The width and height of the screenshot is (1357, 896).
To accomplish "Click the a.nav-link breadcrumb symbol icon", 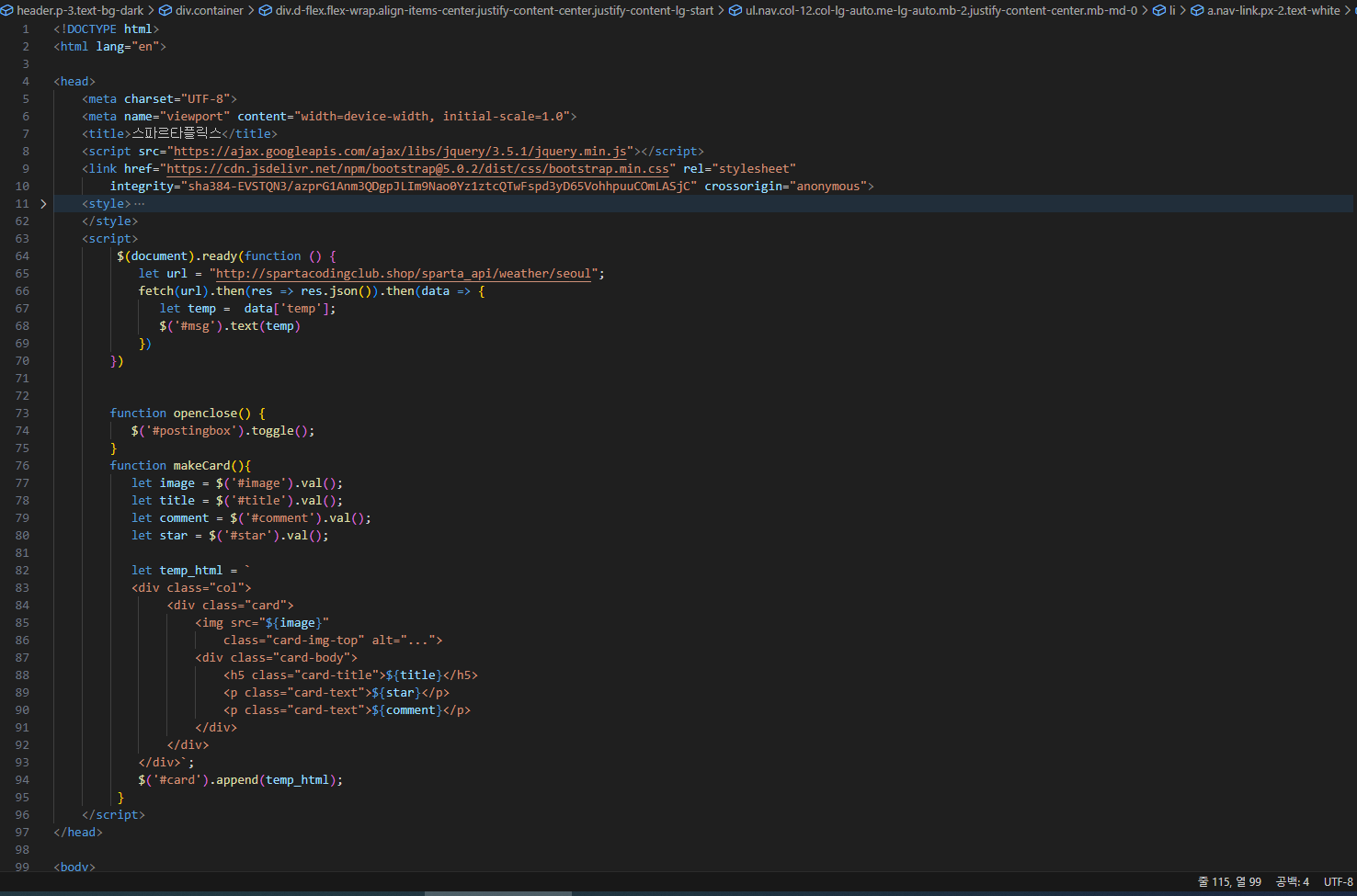I will [x=1197, y=11].
